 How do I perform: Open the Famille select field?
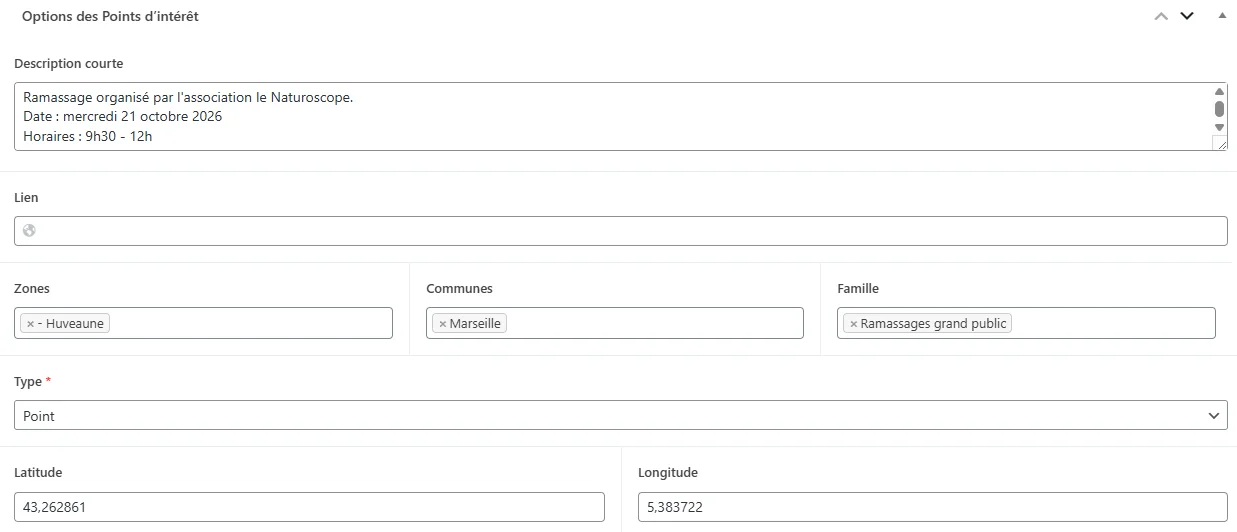point(1026,323)
